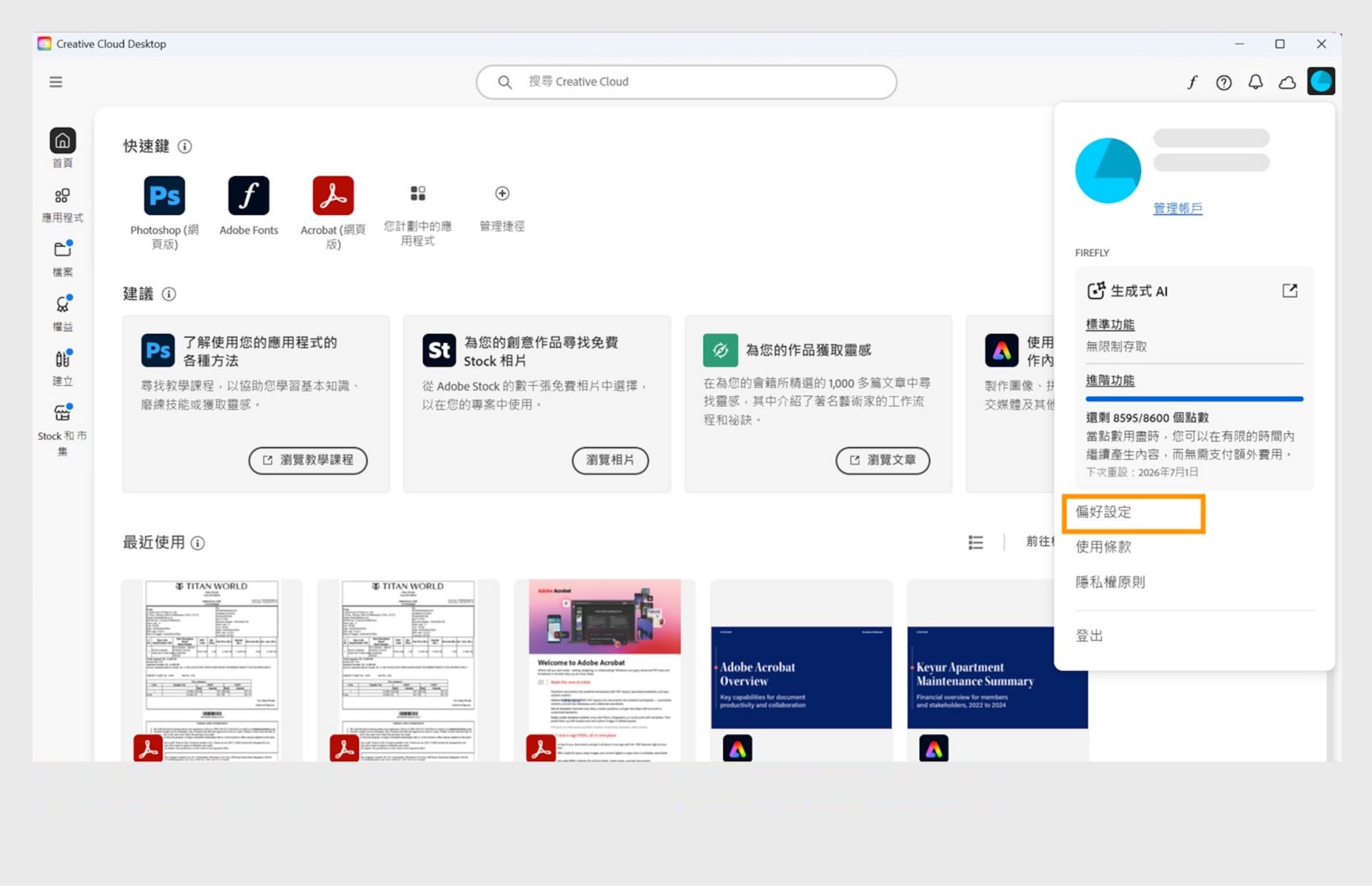Screen dimensions: 1372x886
Task: Open fonts icon in top bar
Action: [x=1192, y=82]
